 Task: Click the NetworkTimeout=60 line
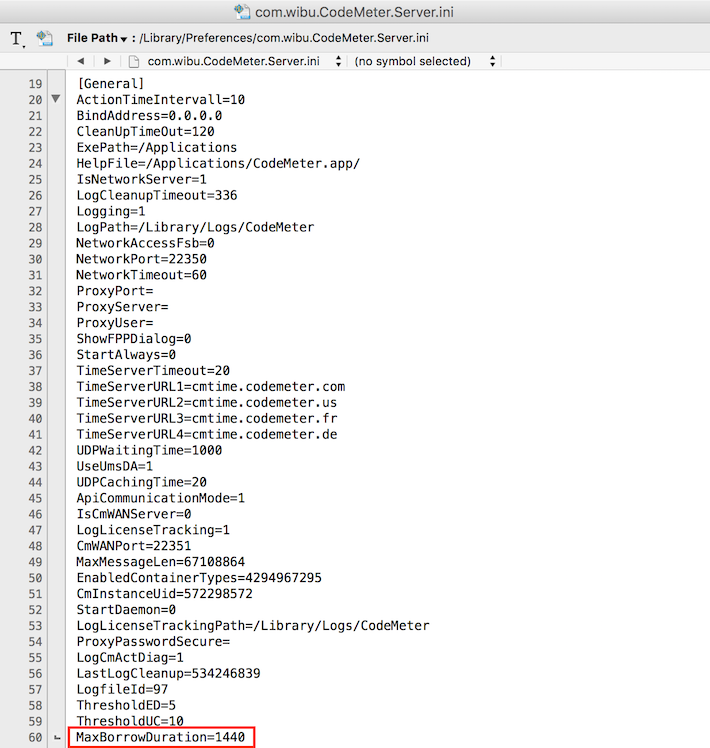pyautogui.click(x=141, y=275)
